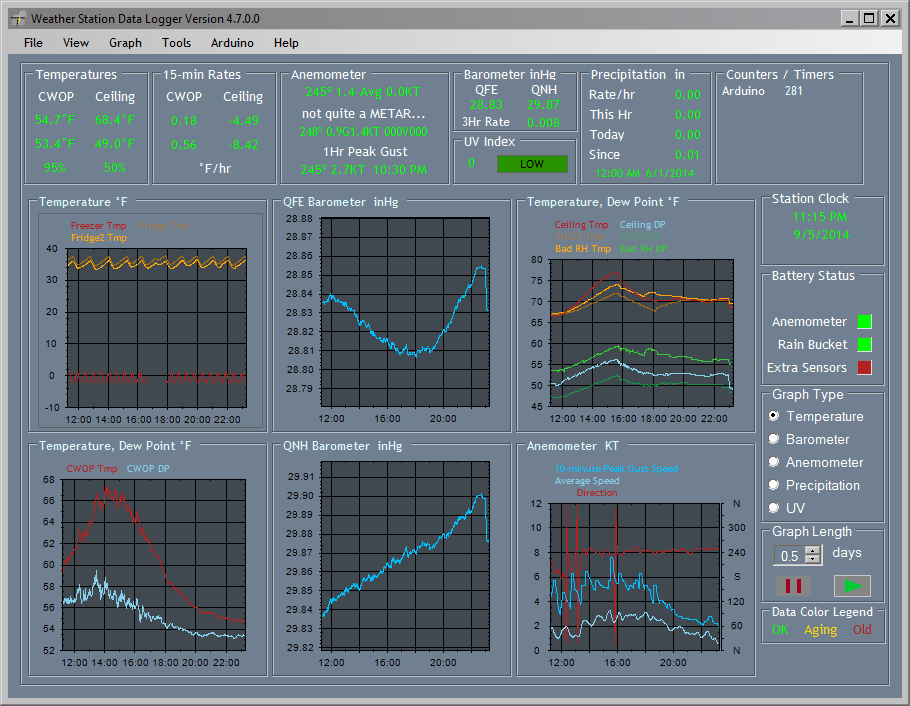The image size is (910, 706).
Task: Switch graph type to UV
Action: pyautogui.click(x=773, y=508)
